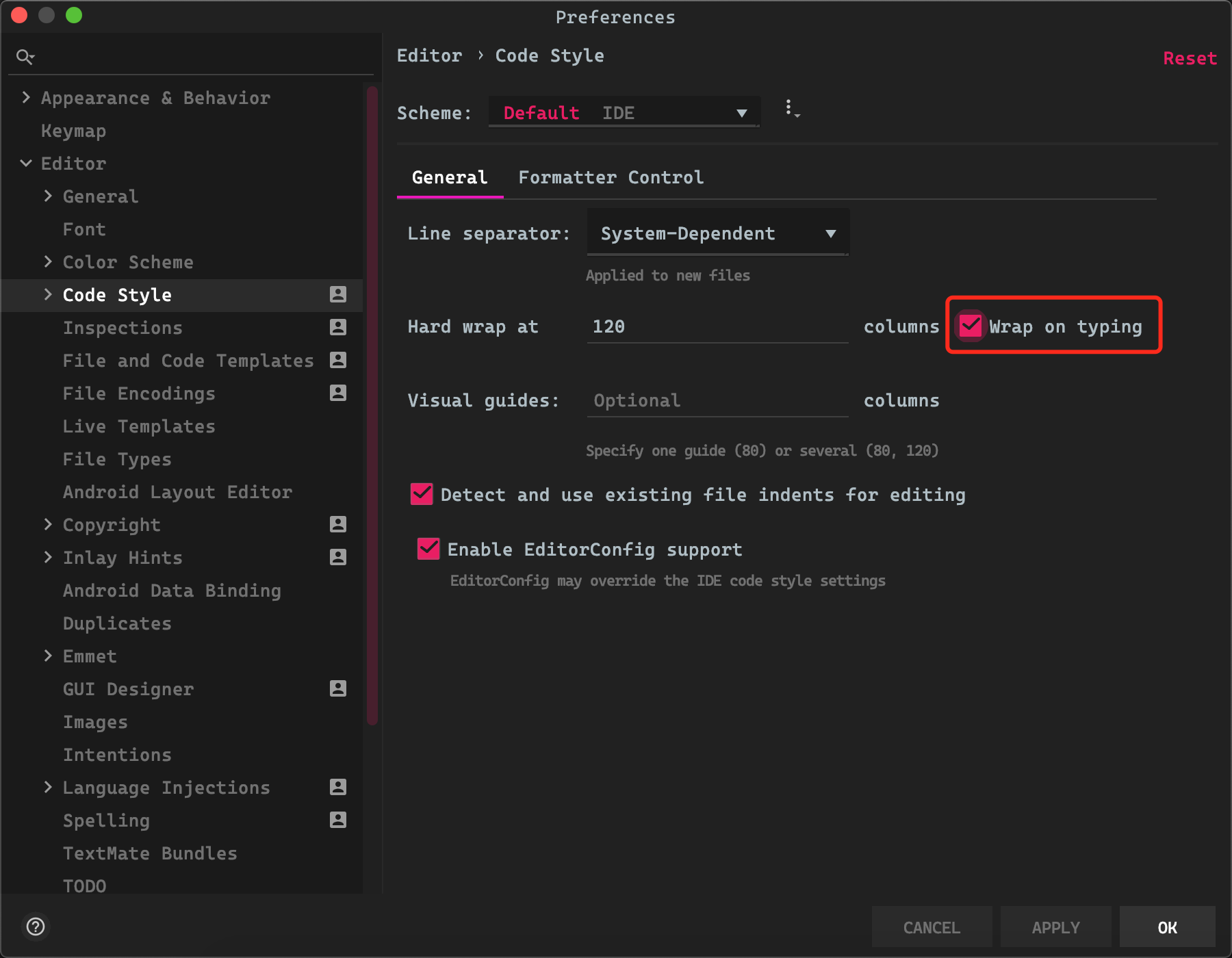Select the General tab in Code Style
Viewport: 1232px width, 958px height.
point(450,178)
